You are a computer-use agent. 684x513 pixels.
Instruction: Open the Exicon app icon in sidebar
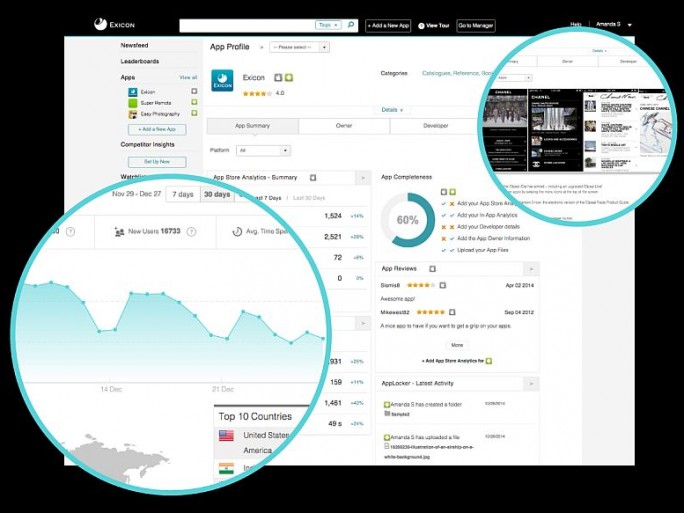point(133,92)
